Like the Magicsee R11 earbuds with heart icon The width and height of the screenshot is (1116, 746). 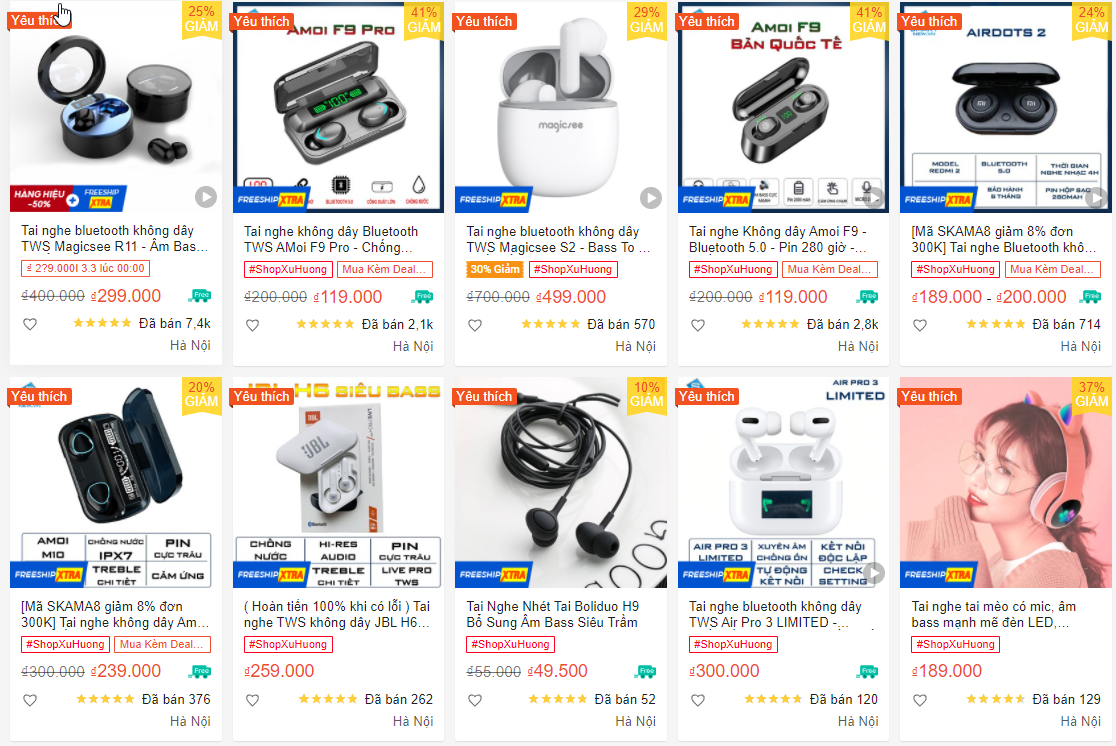(x=30, y=324)
